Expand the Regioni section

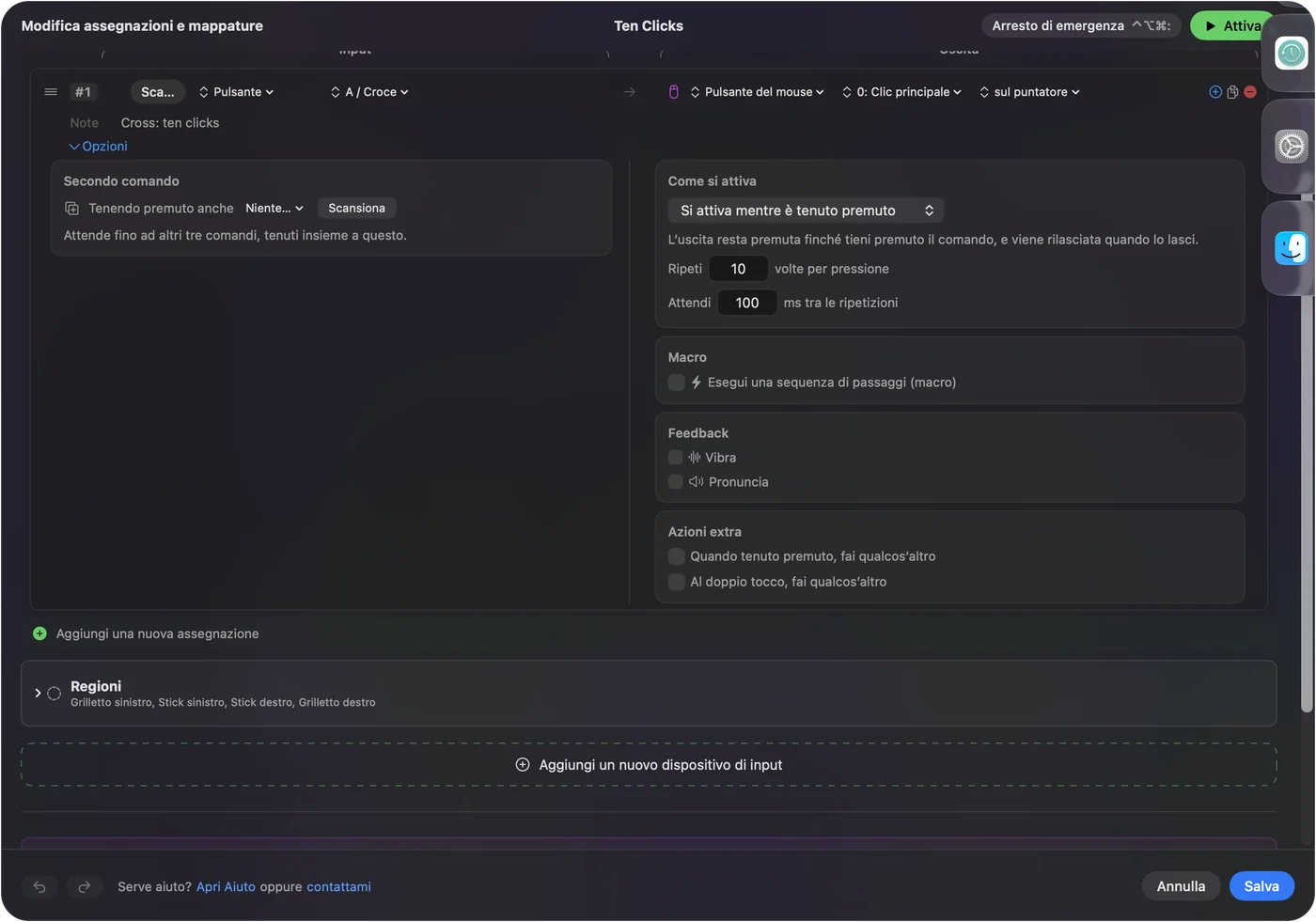coord(38,694)
